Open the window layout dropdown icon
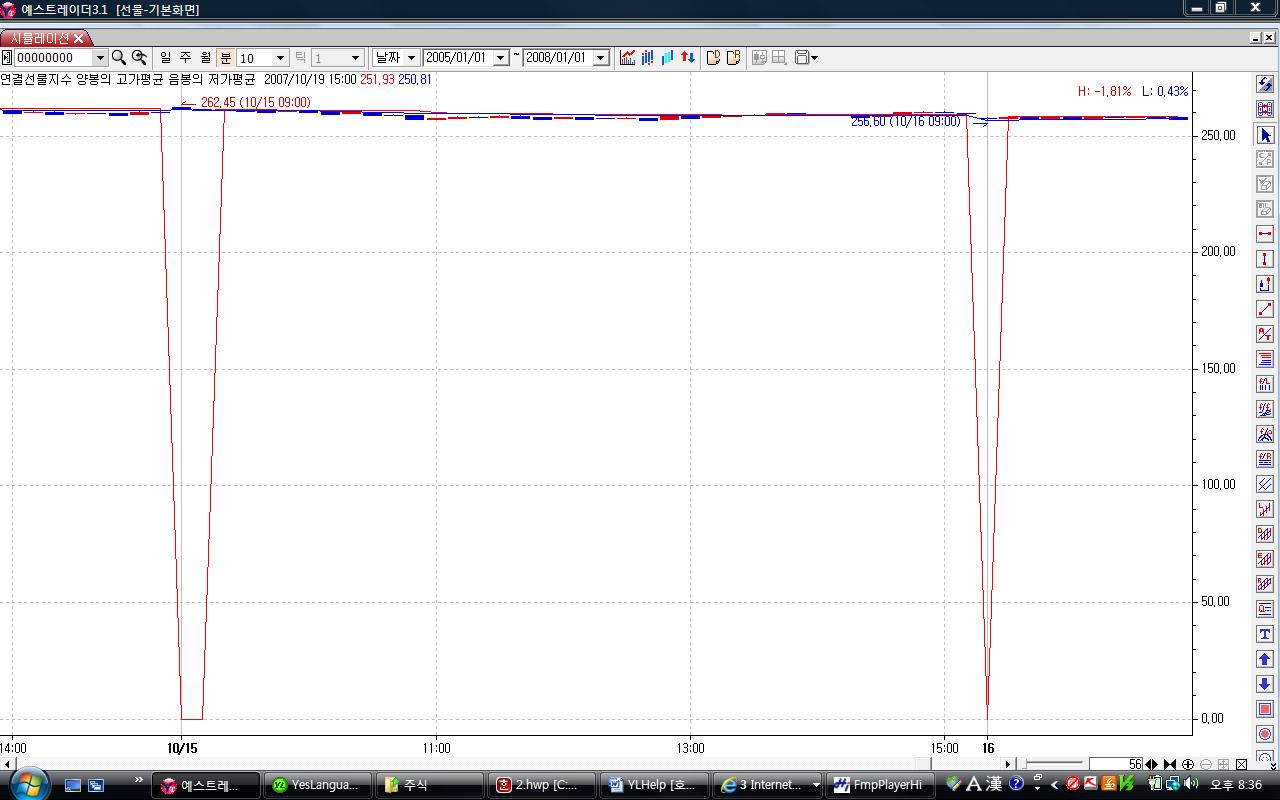 click(806, 58)
